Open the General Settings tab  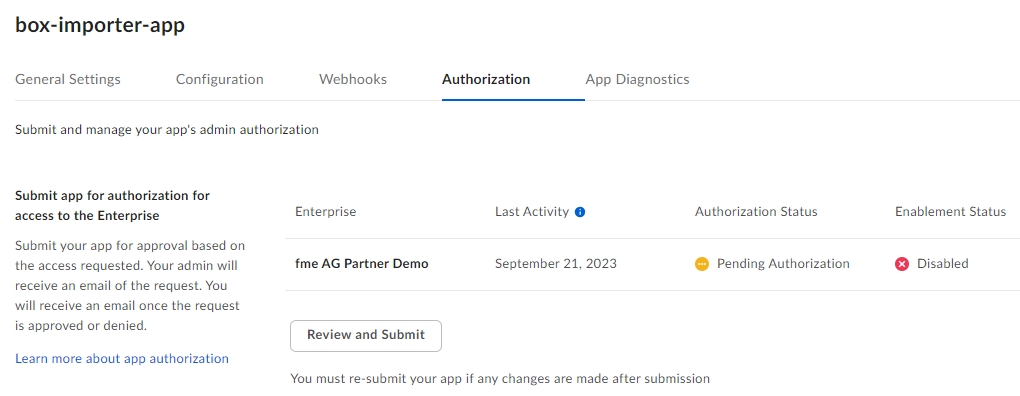pyautogui.click(x=68, y=79)
